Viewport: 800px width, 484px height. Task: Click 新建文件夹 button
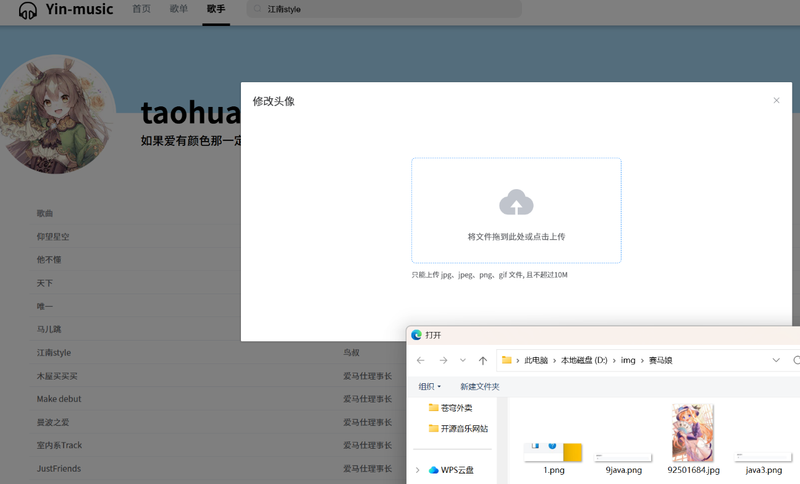coord(479,386)
